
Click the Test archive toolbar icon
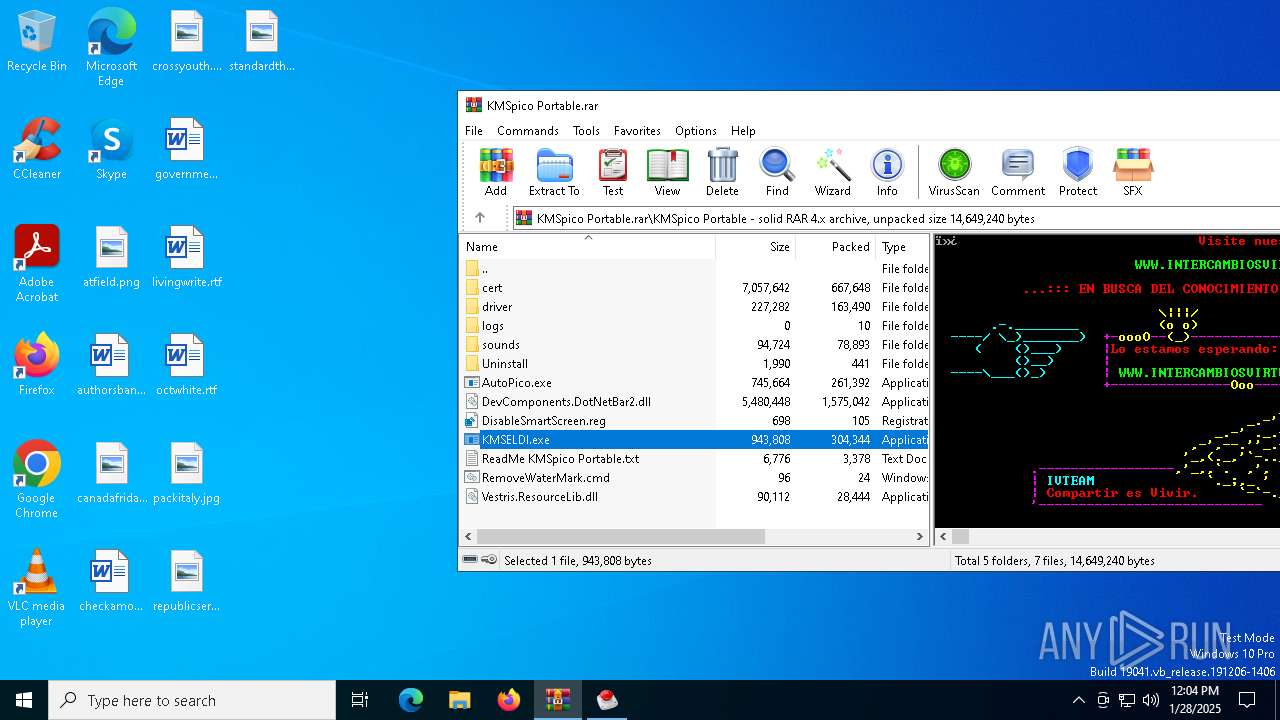[x=613, y=172]
